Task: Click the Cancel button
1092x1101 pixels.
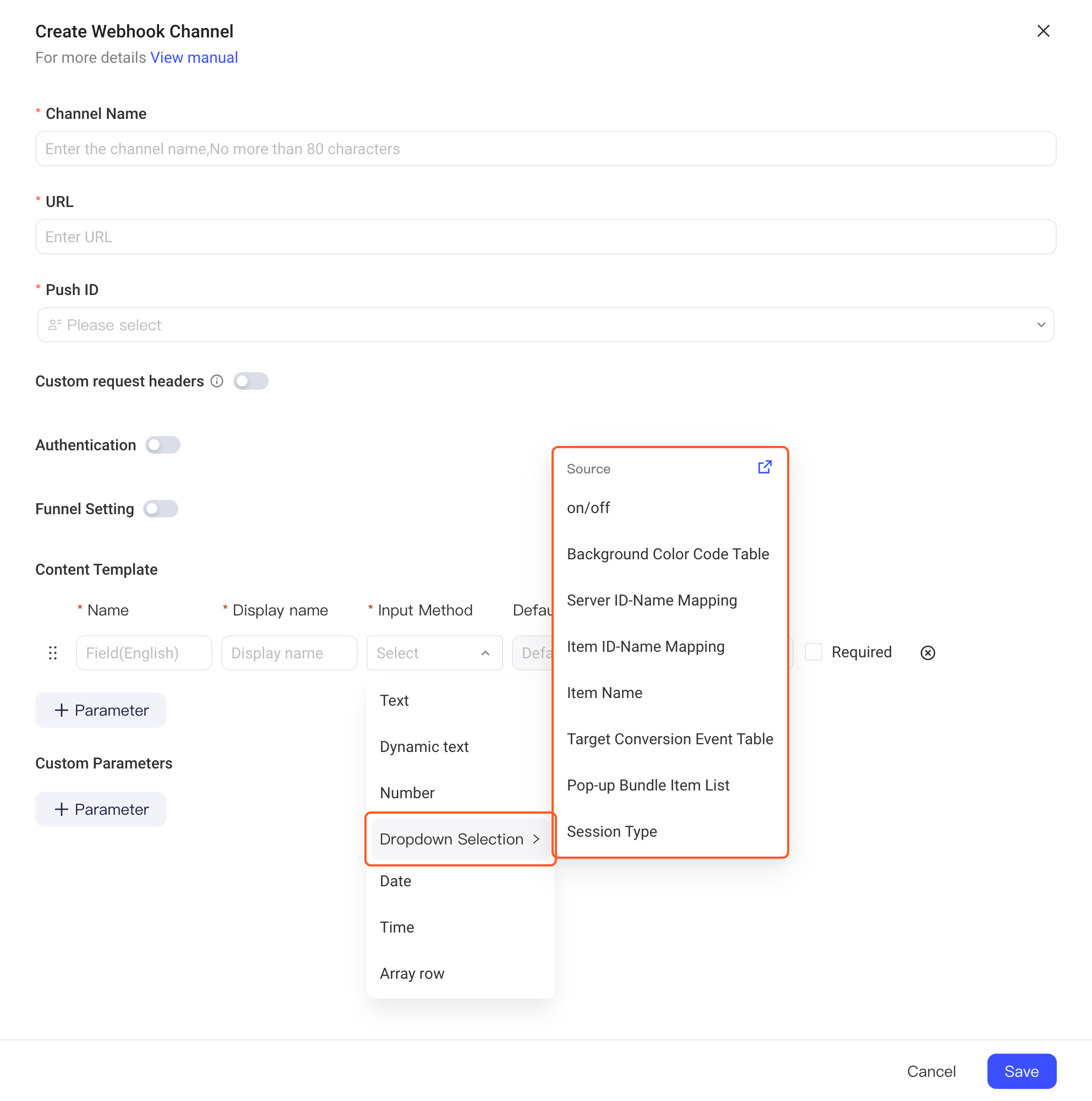Action: click(x=931, y=1071)
